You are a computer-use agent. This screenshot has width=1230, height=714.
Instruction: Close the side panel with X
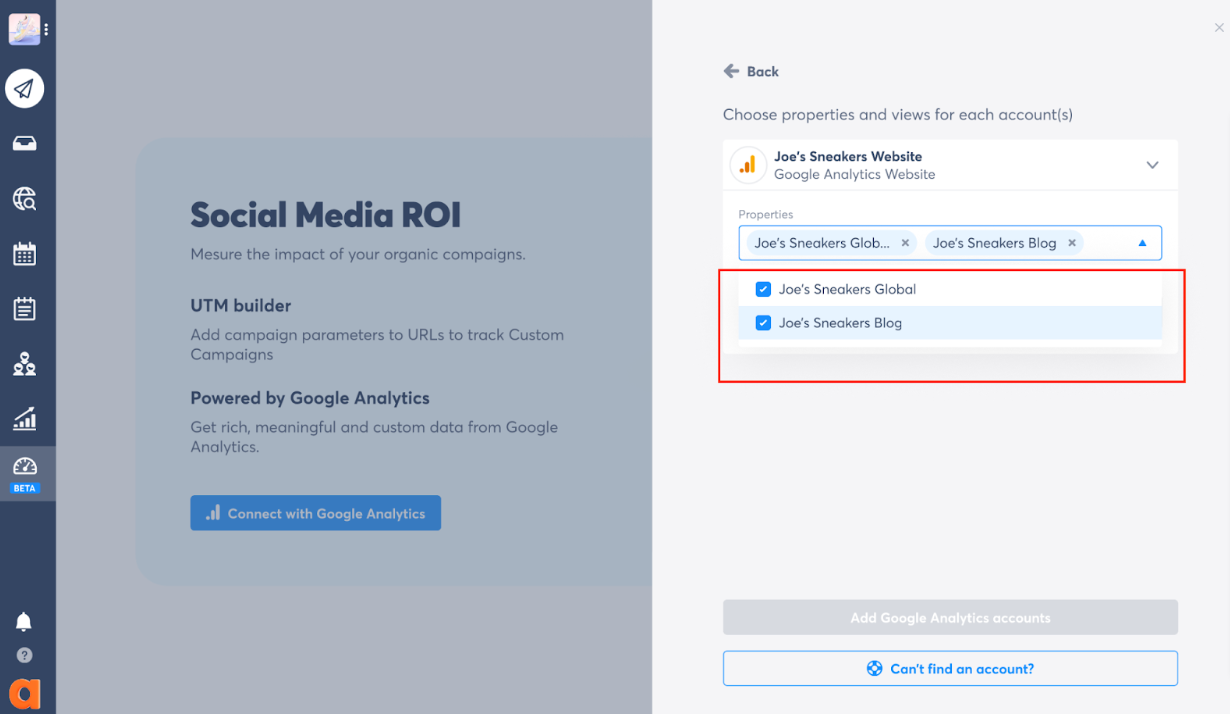pos(1219,28)
